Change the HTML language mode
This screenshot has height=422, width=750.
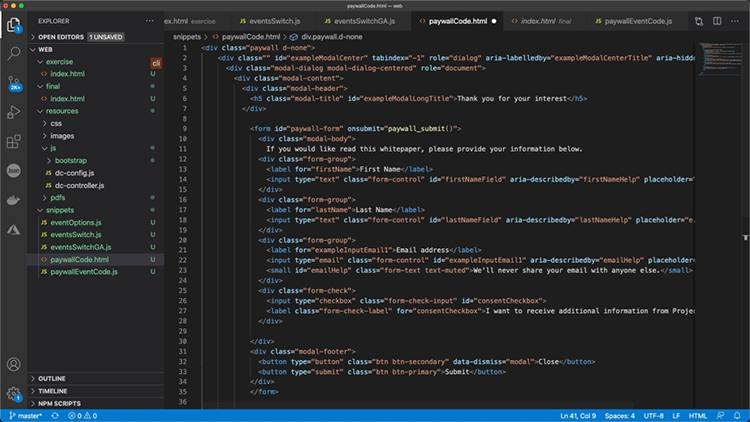(698, 415)
